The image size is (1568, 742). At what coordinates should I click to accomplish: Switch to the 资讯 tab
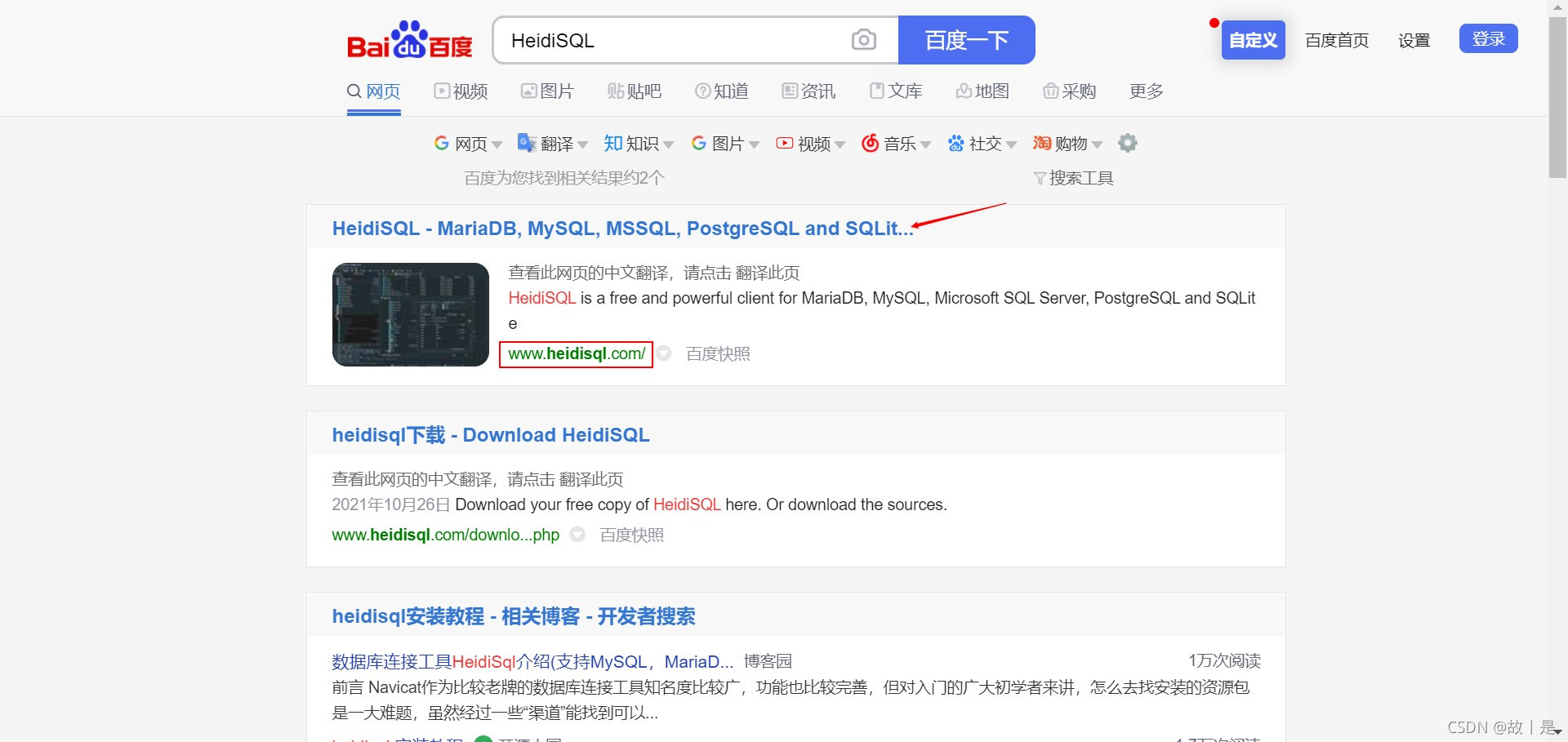(x=808, y=91)
